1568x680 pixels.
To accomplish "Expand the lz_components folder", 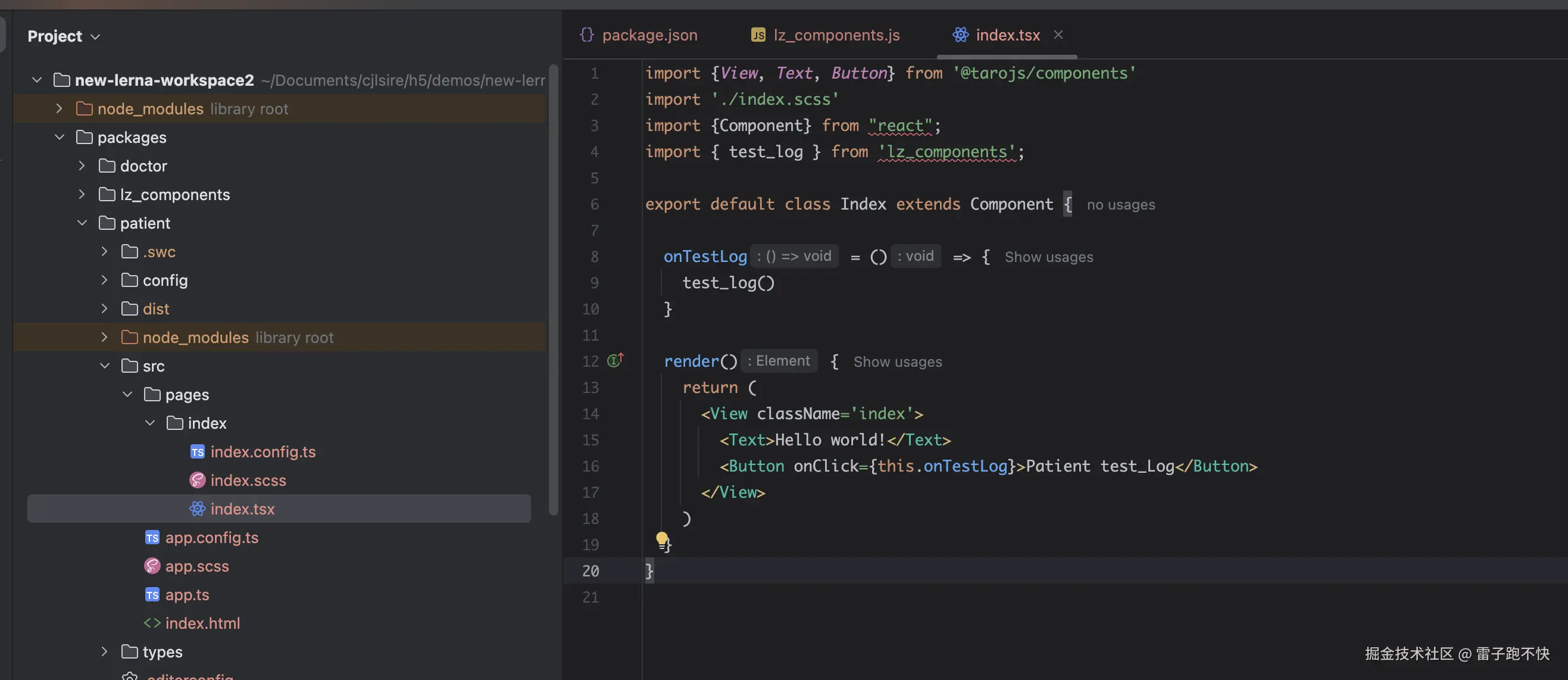I will pos(82,194).
